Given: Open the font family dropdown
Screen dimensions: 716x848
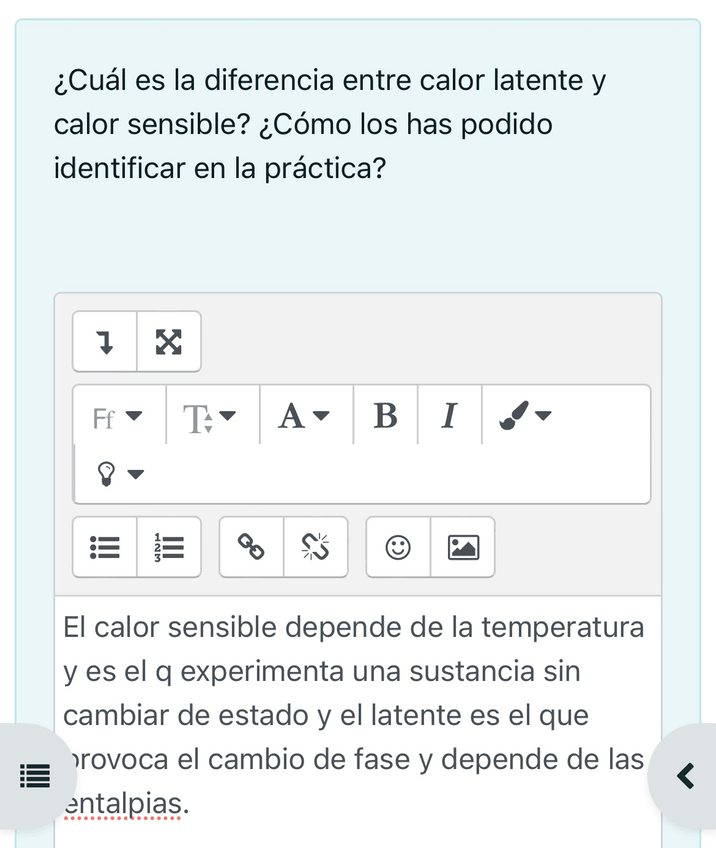Looking at the screenshot, I should (118, 416).
